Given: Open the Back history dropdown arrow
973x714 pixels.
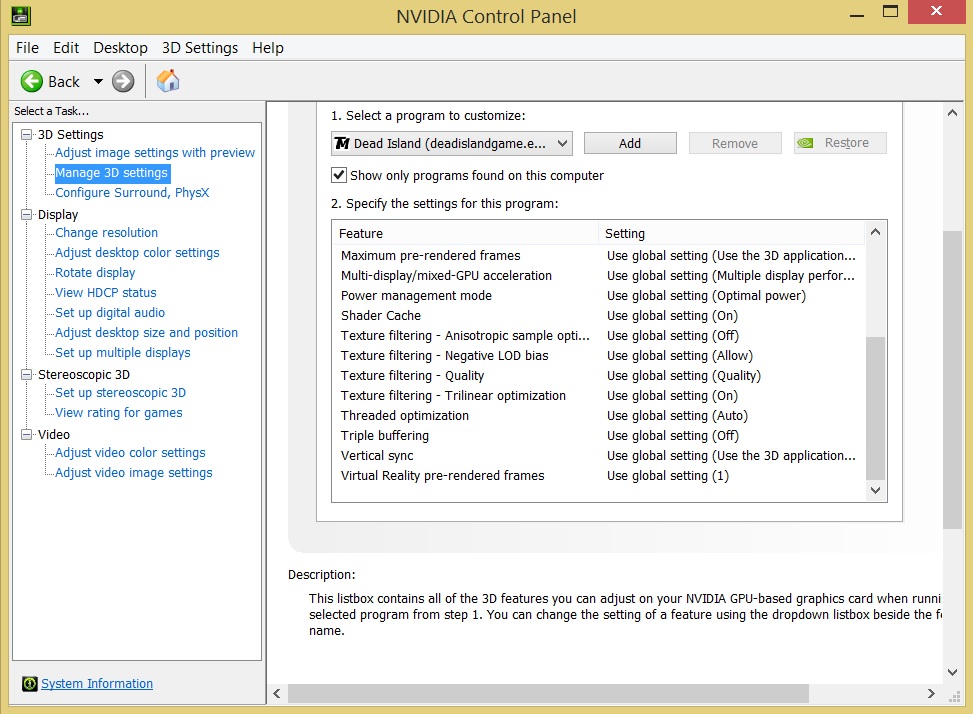Looking at the screenshot, I should [98, 81].
